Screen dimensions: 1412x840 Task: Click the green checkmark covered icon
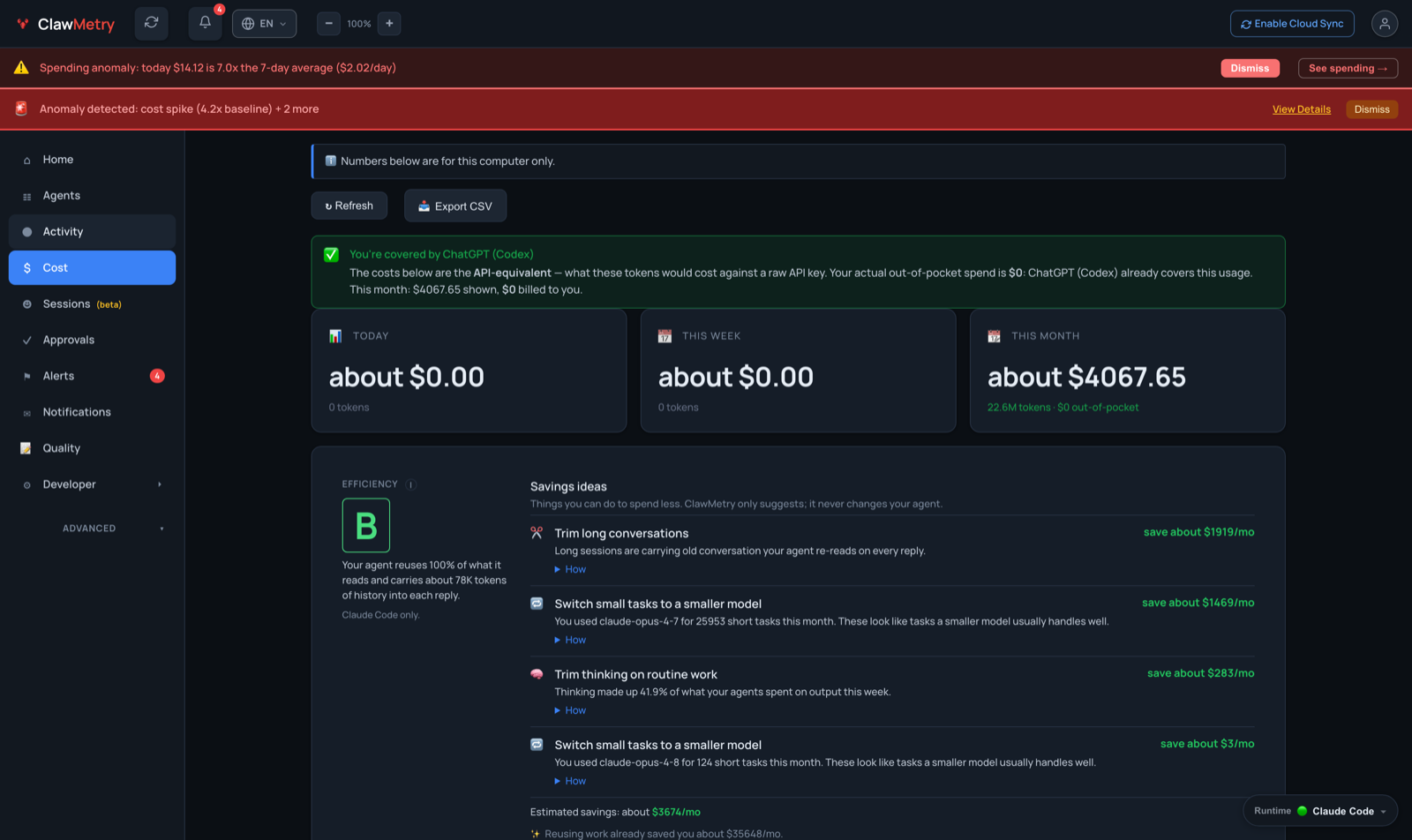[x=331, y=254]
